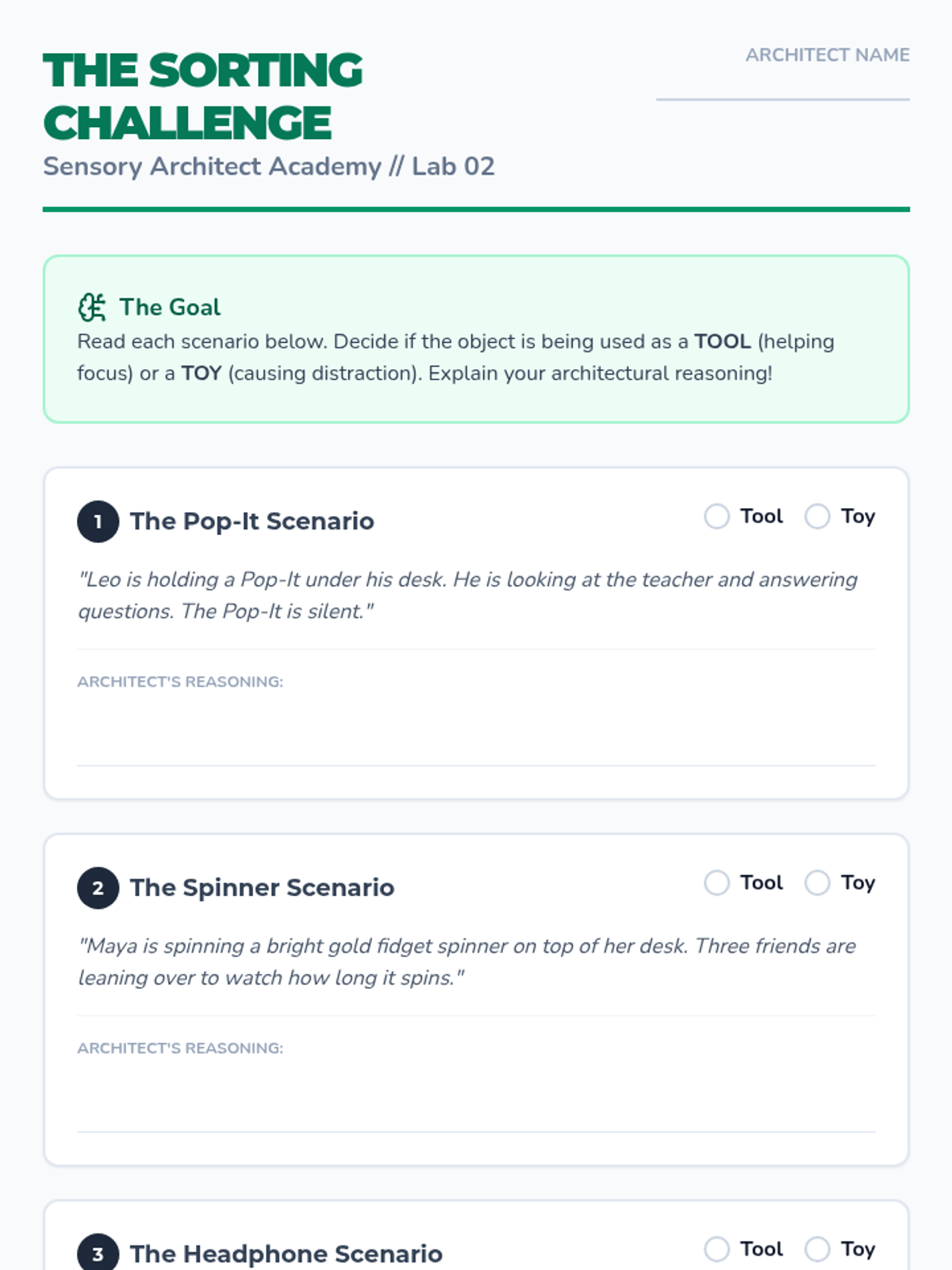The width and height of the screenshot is (952, 1270).
Task: Click the Sensory Architect Academy Lab 02 subtitle
Action: coord(269,167)
